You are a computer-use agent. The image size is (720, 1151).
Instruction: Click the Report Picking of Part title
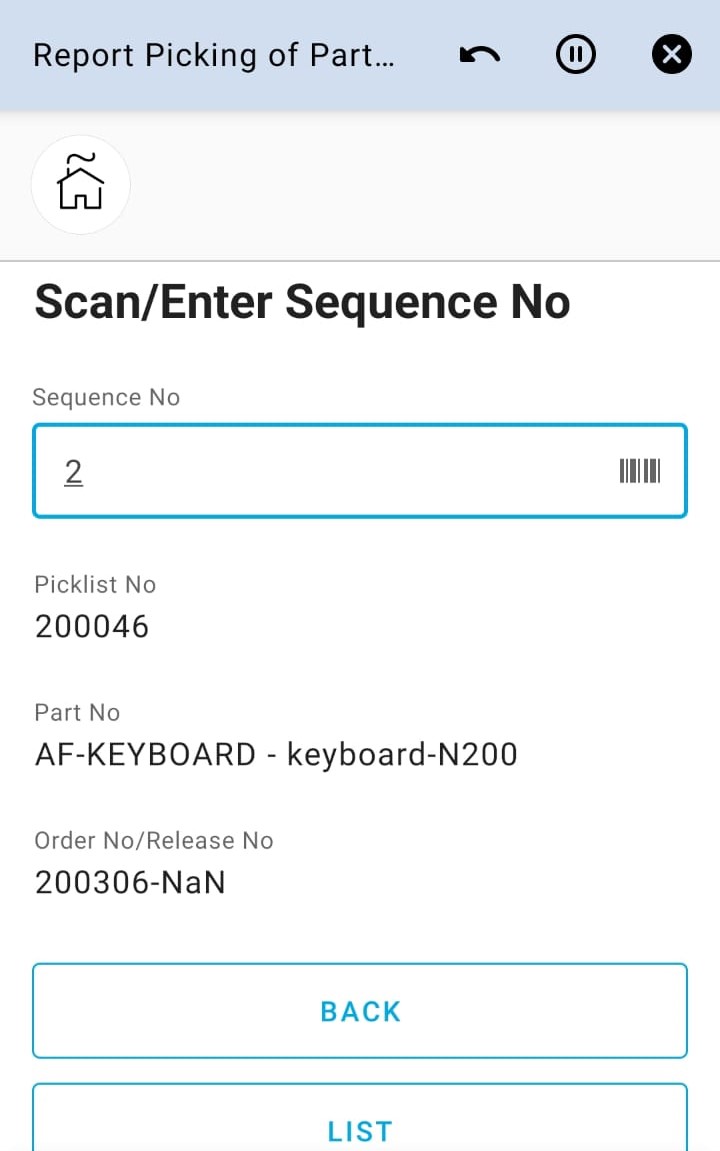click(213, 55)
